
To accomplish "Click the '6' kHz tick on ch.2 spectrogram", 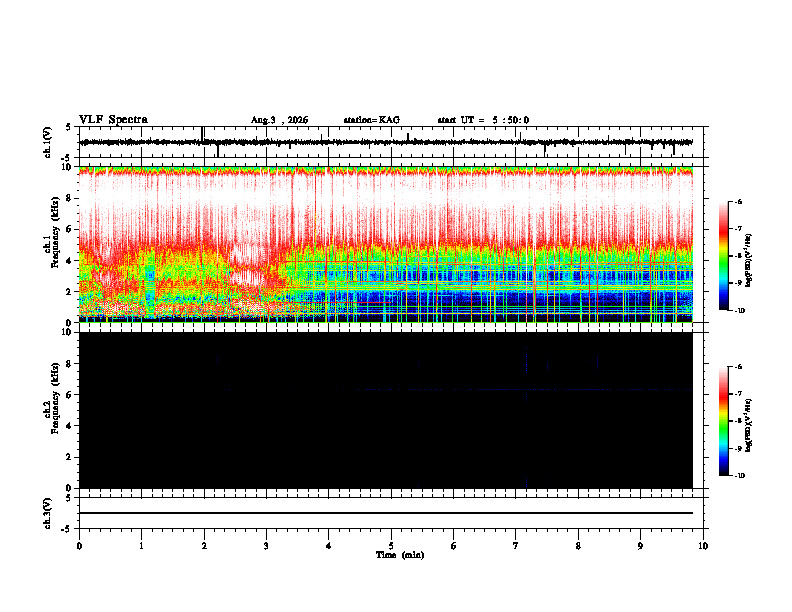I will tap(70, 395).
